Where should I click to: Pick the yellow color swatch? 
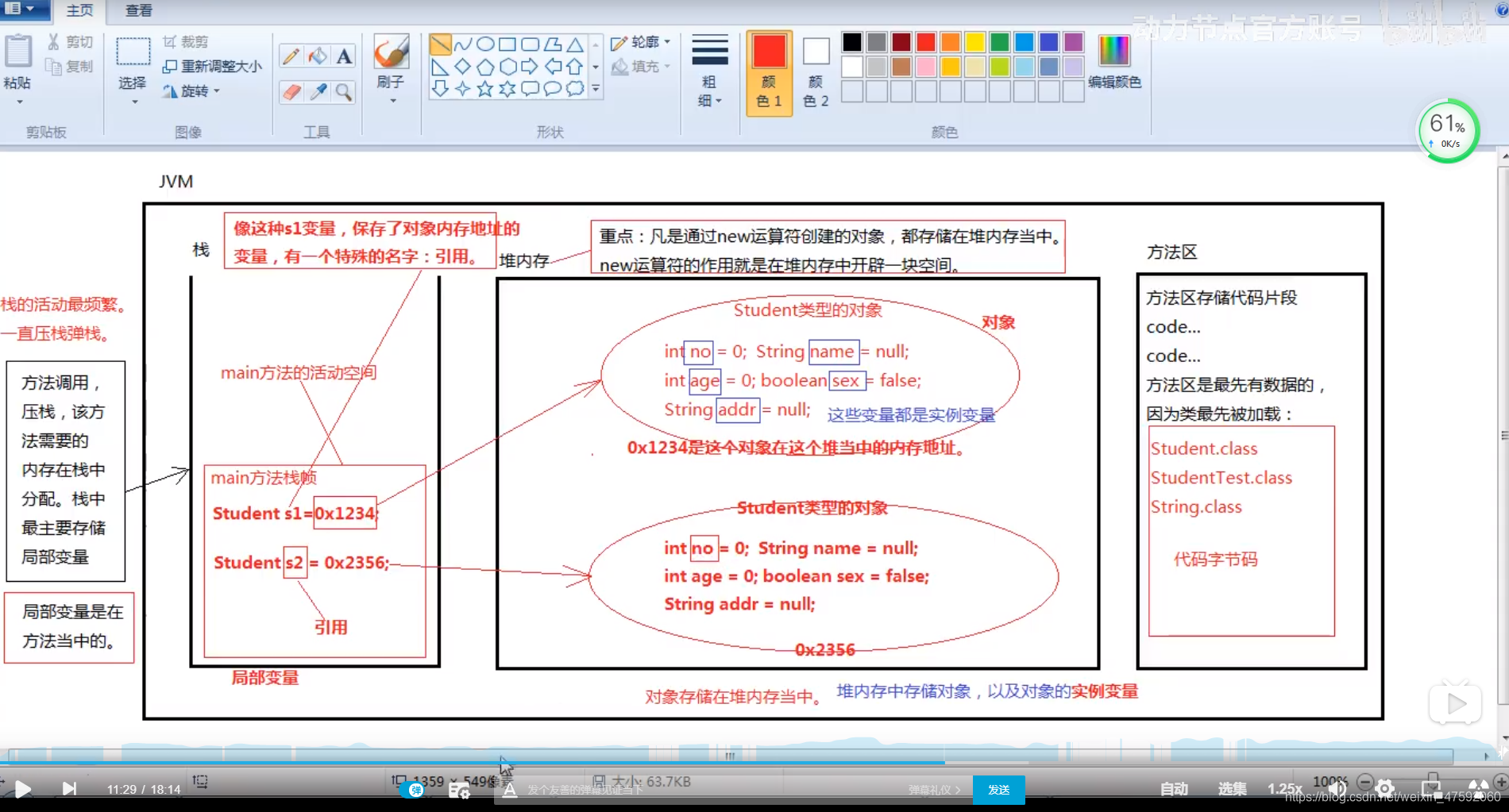pyautogui.click(x=975, y=42)
